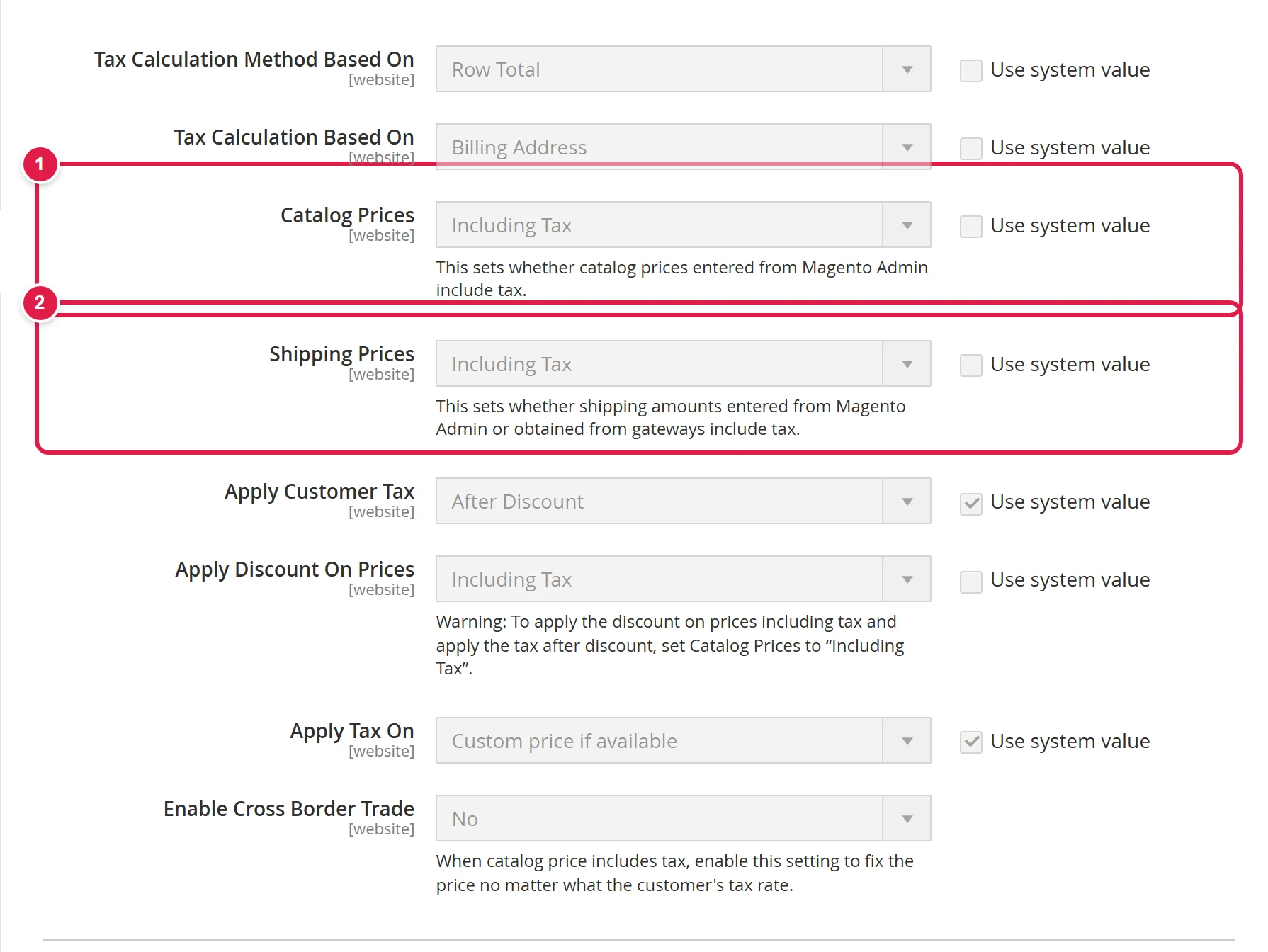Click Use system value text beside Custom price
Image resolution: width=1268 pixels, height=952 pixels.
(x=1070, y=742)
